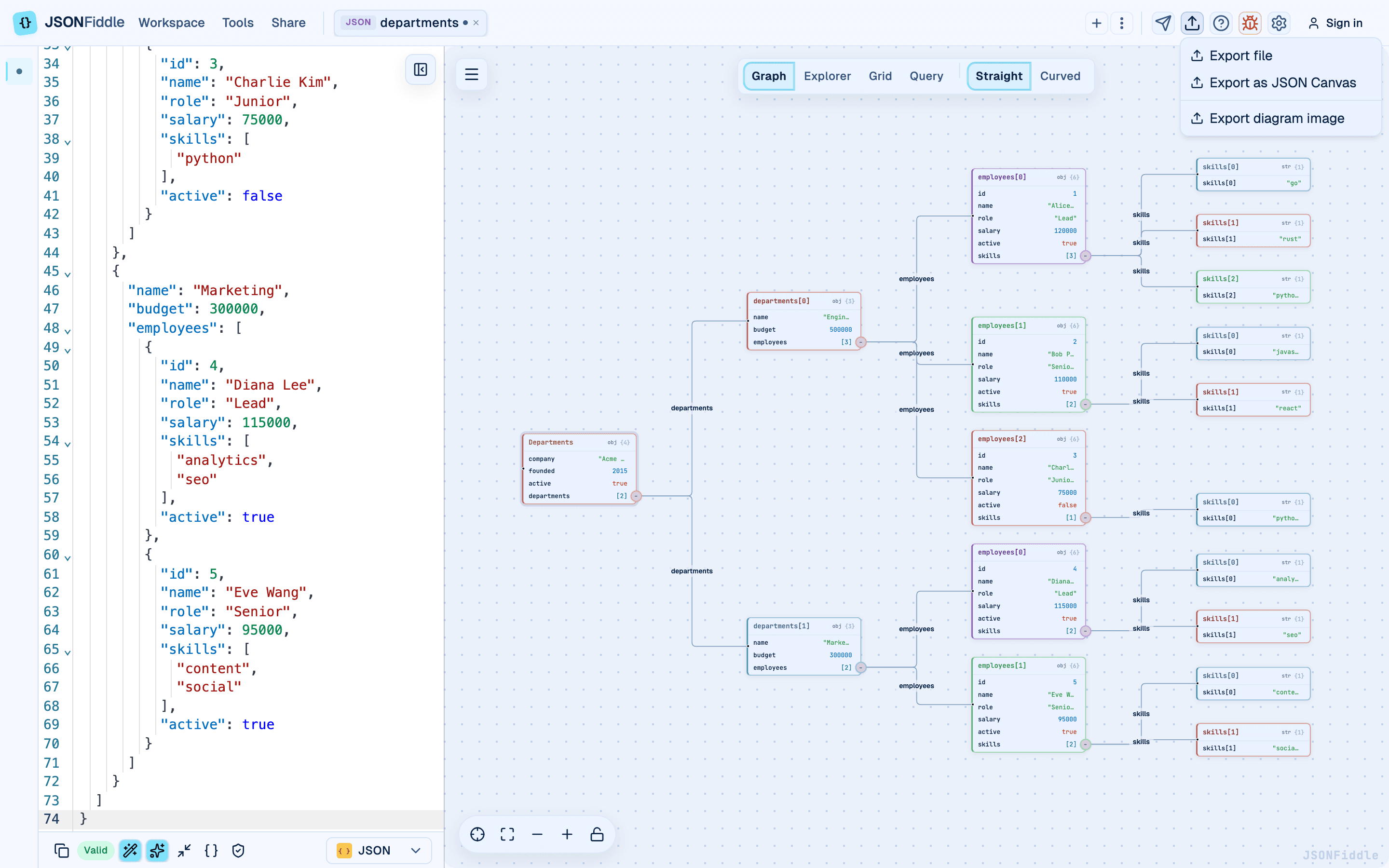The height and width of the screenshot is (868, 1389).
Task: Collapse root Departments node children toggle
Action: click(x=636, y=496)
